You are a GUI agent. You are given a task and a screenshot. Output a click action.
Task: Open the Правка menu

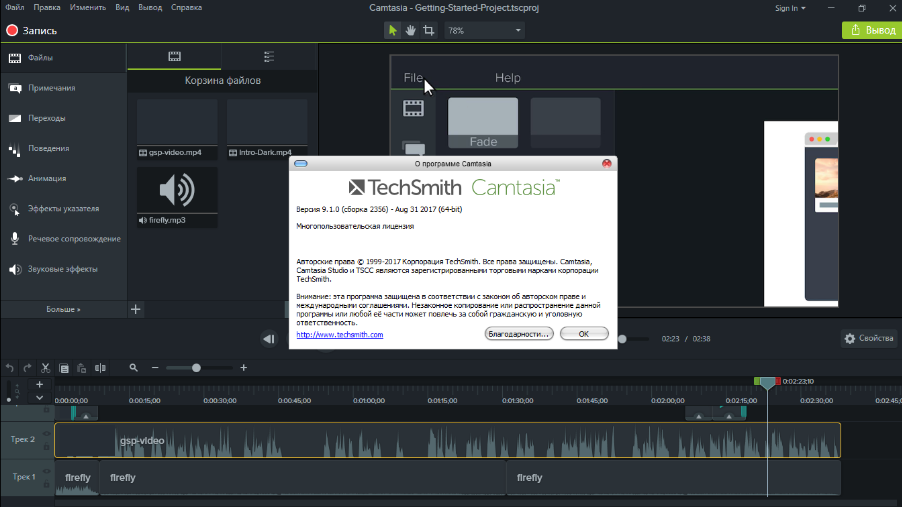point(47,8)
